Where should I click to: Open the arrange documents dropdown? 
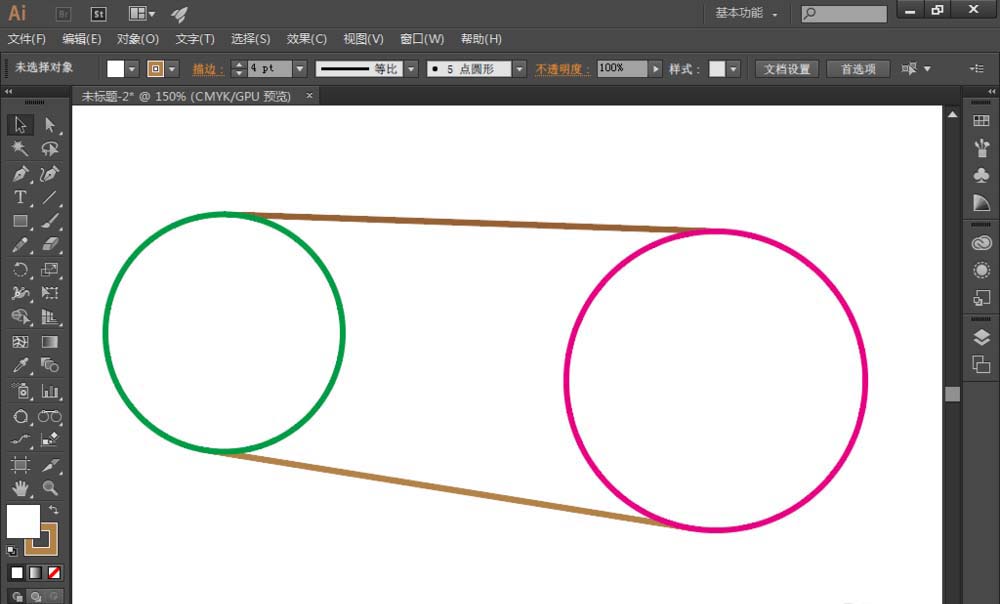coord(142,13)
